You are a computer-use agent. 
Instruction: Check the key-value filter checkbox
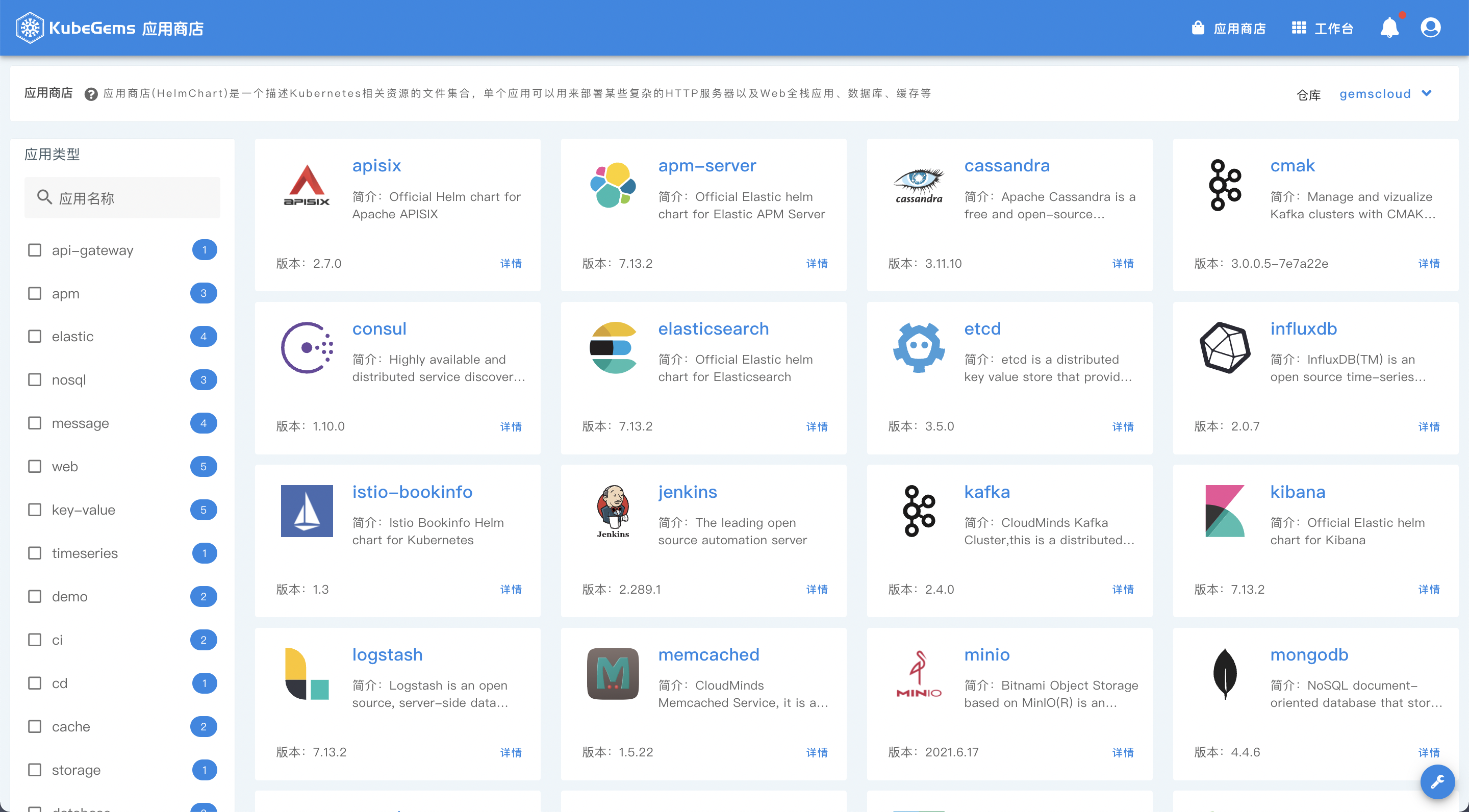(35, 510)
